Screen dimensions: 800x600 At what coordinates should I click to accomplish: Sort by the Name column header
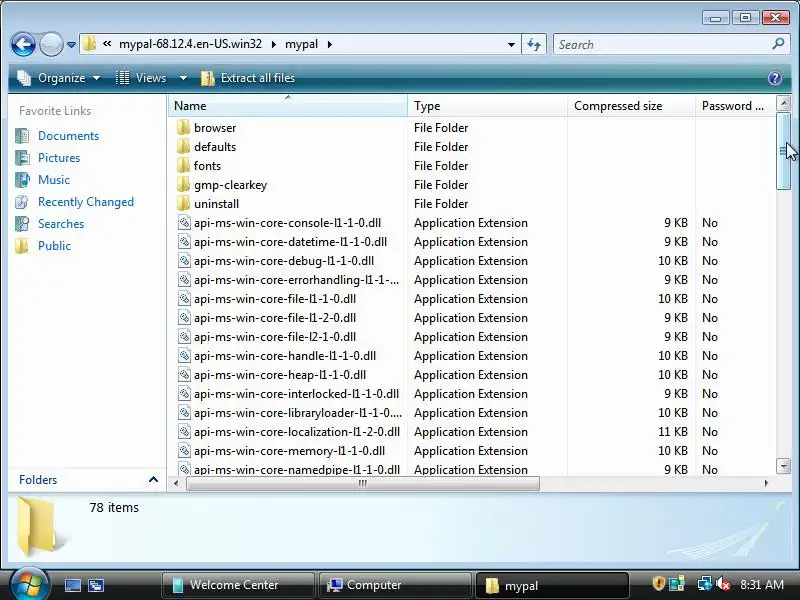pos(288,106)
